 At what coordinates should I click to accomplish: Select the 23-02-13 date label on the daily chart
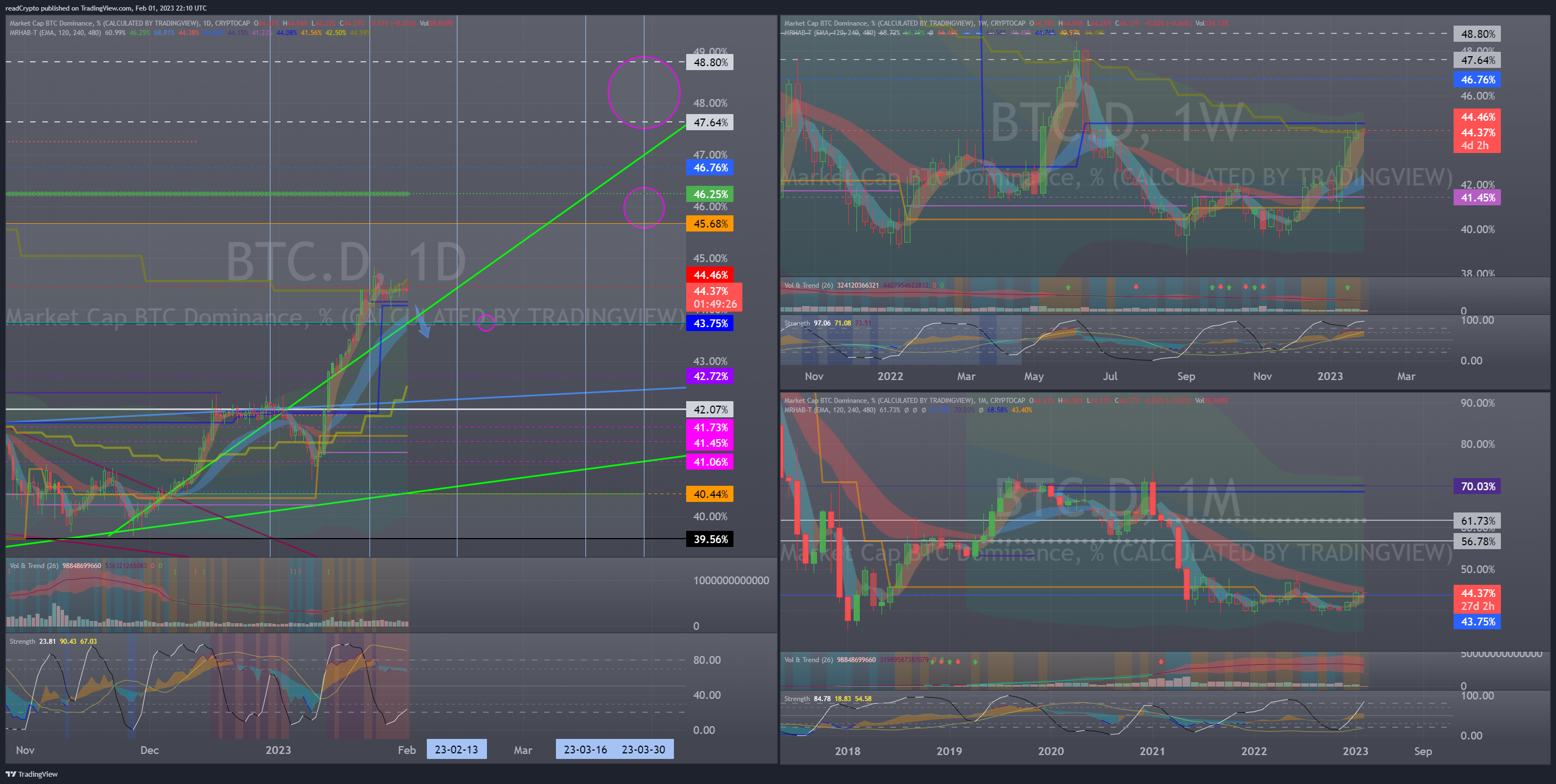click(x=456, y=750)
